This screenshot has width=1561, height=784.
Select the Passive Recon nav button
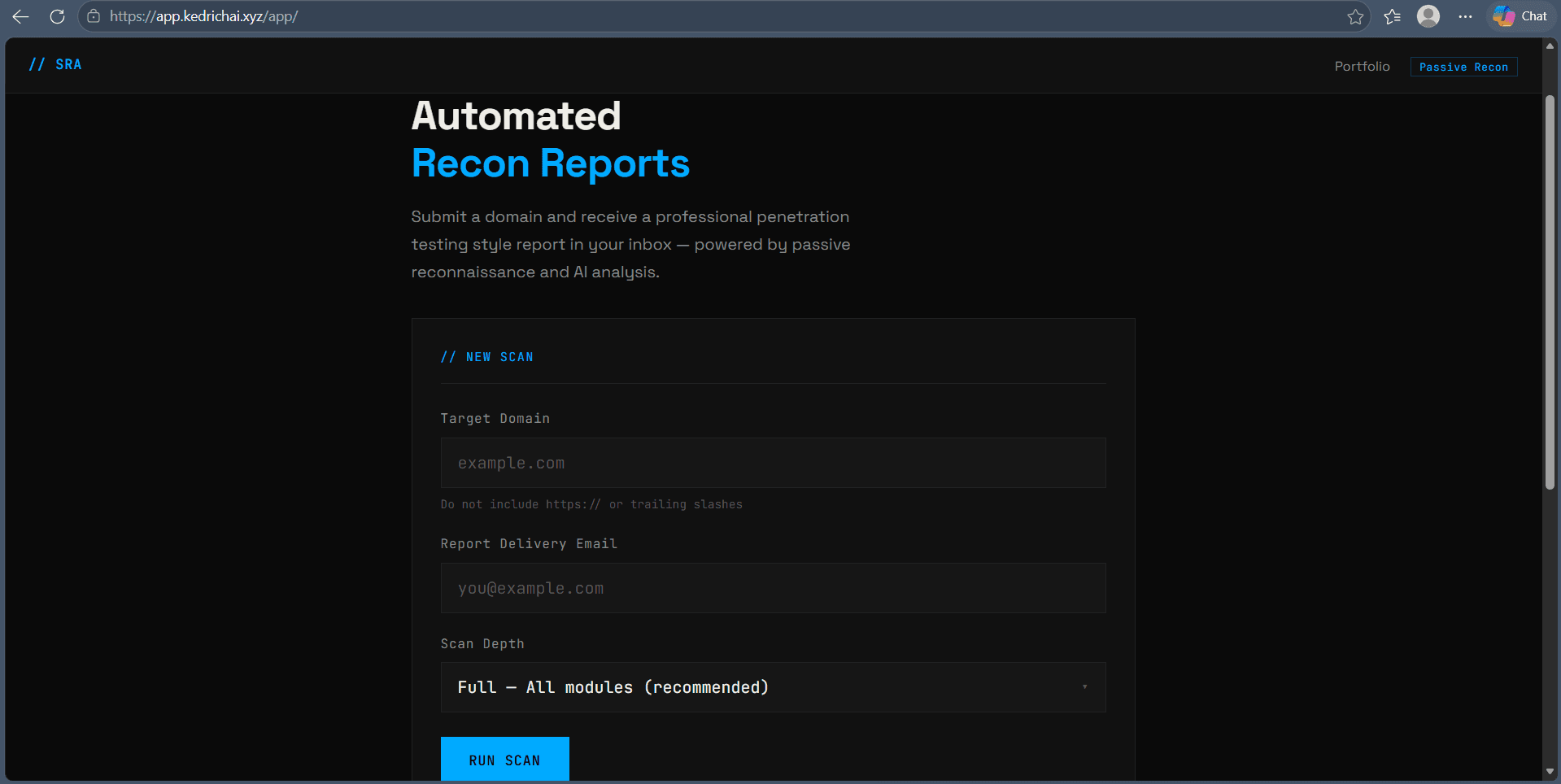click(x=1463, y=68)
